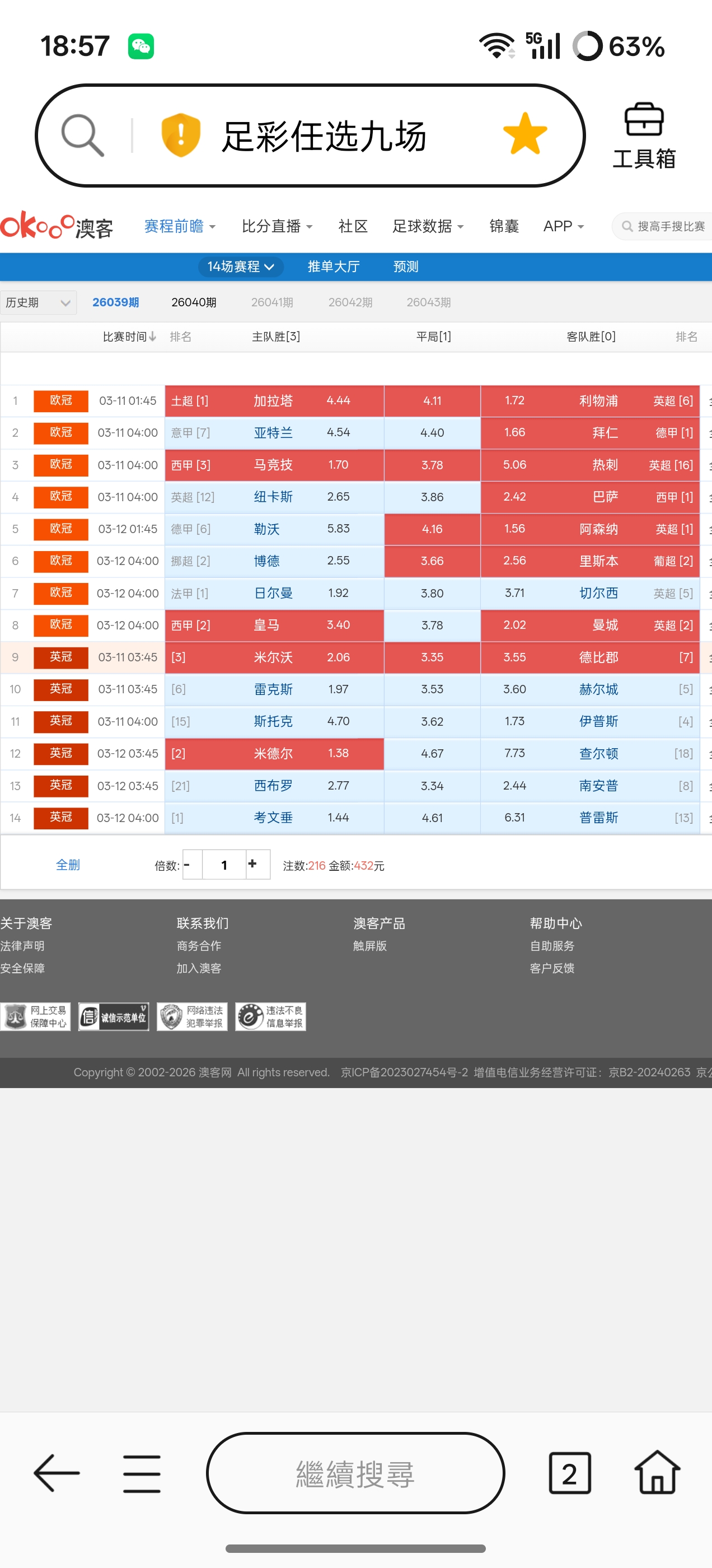This screenshot has height=1568, width=712.
Task: Switch to the 26040期 tab
Action: (194, 302)
